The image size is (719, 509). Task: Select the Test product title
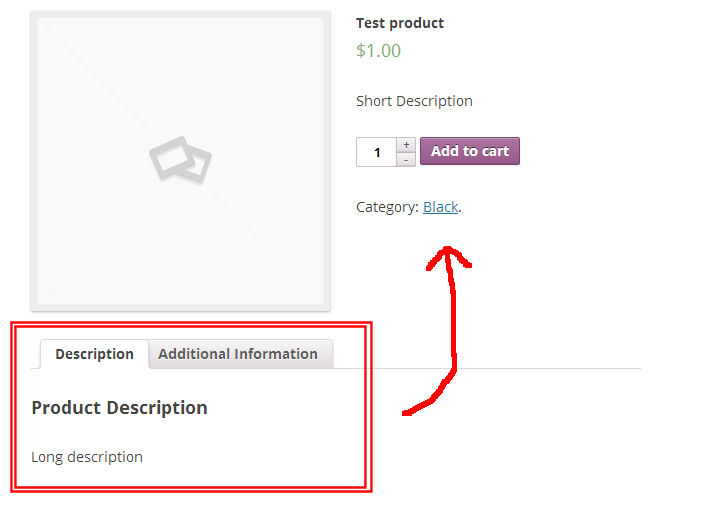[400, 23]
